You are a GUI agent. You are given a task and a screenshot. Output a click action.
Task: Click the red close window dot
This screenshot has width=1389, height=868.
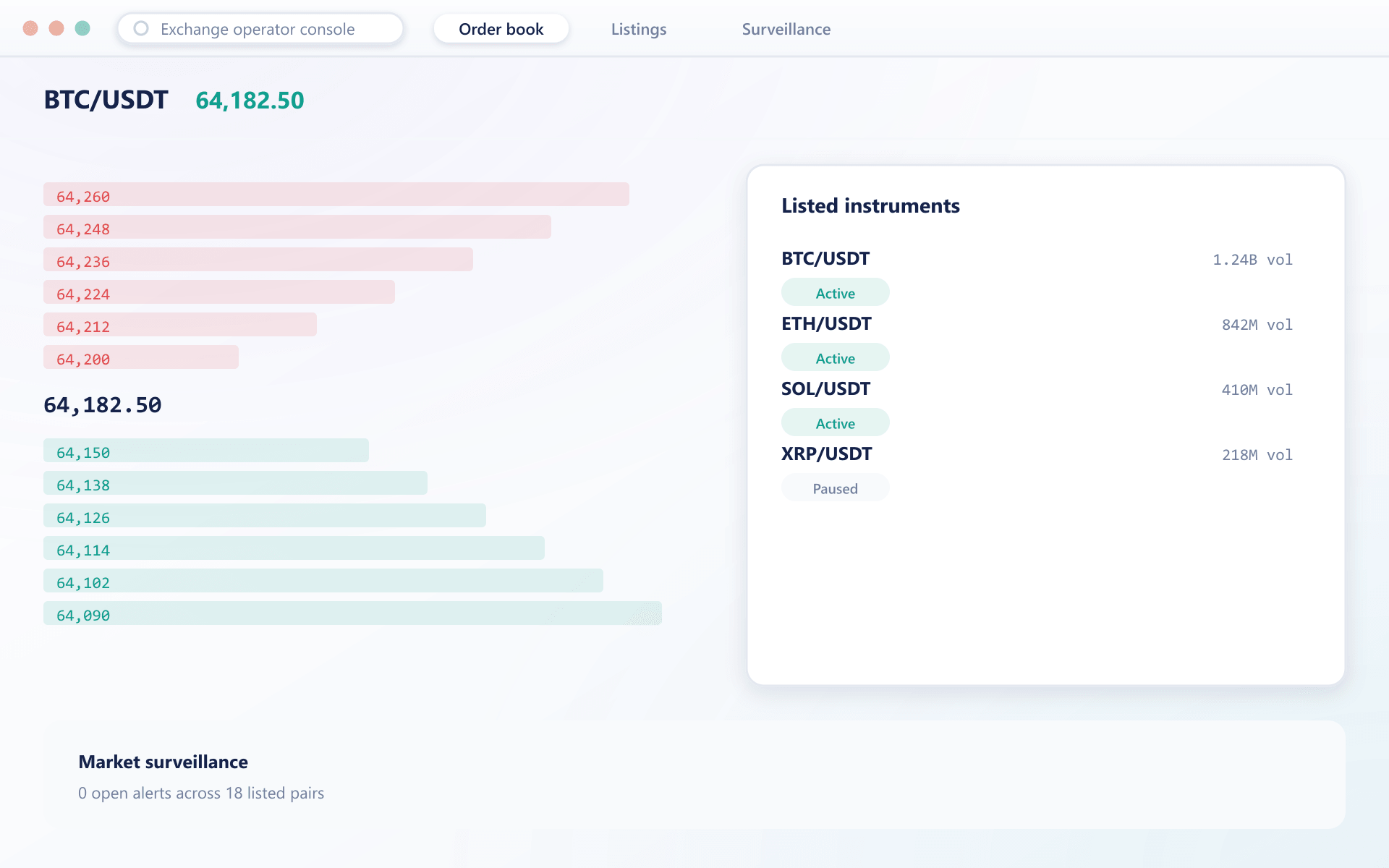30,28
